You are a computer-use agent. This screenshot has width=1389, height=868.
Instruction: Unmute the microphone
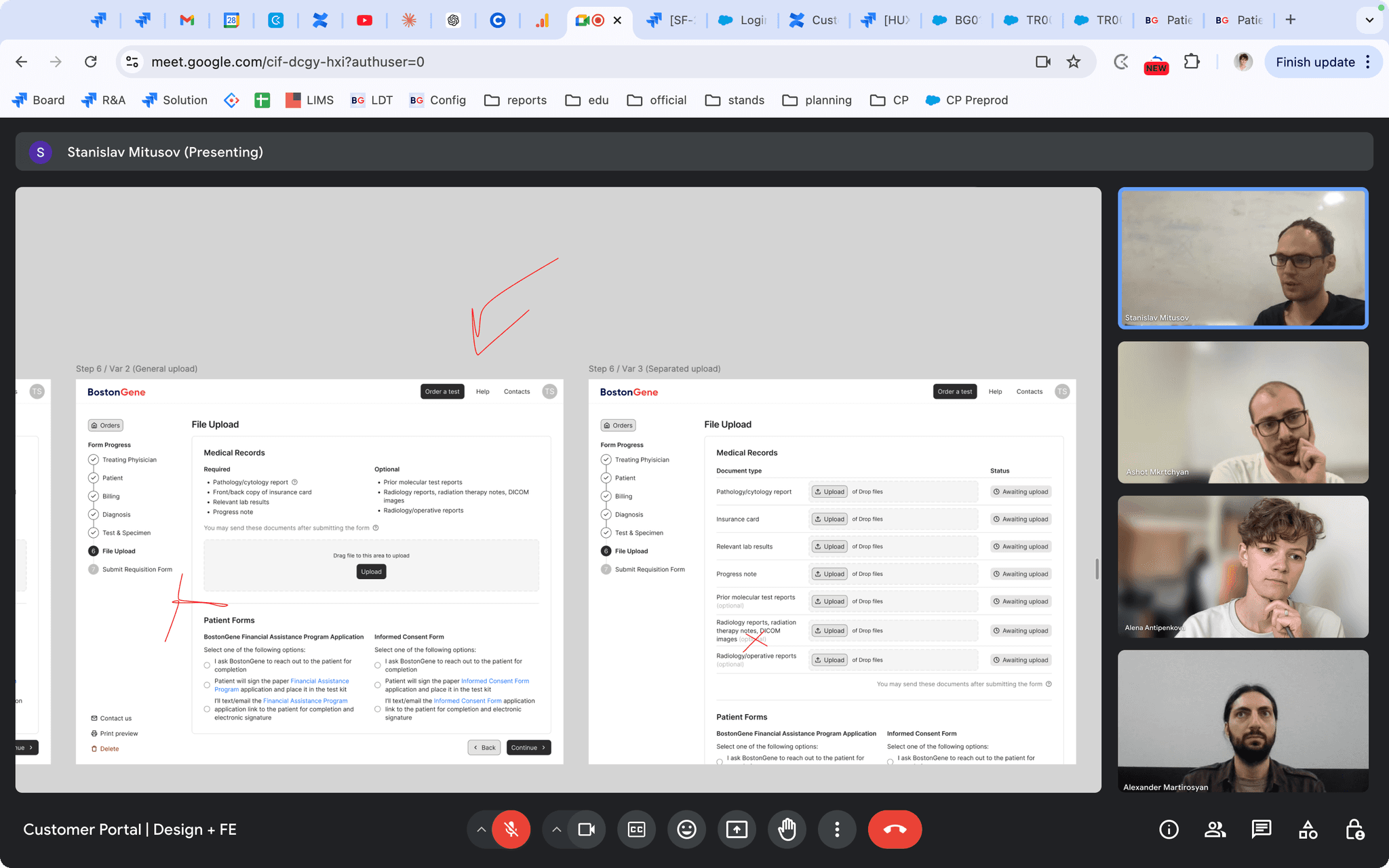[x=511, y=829]
